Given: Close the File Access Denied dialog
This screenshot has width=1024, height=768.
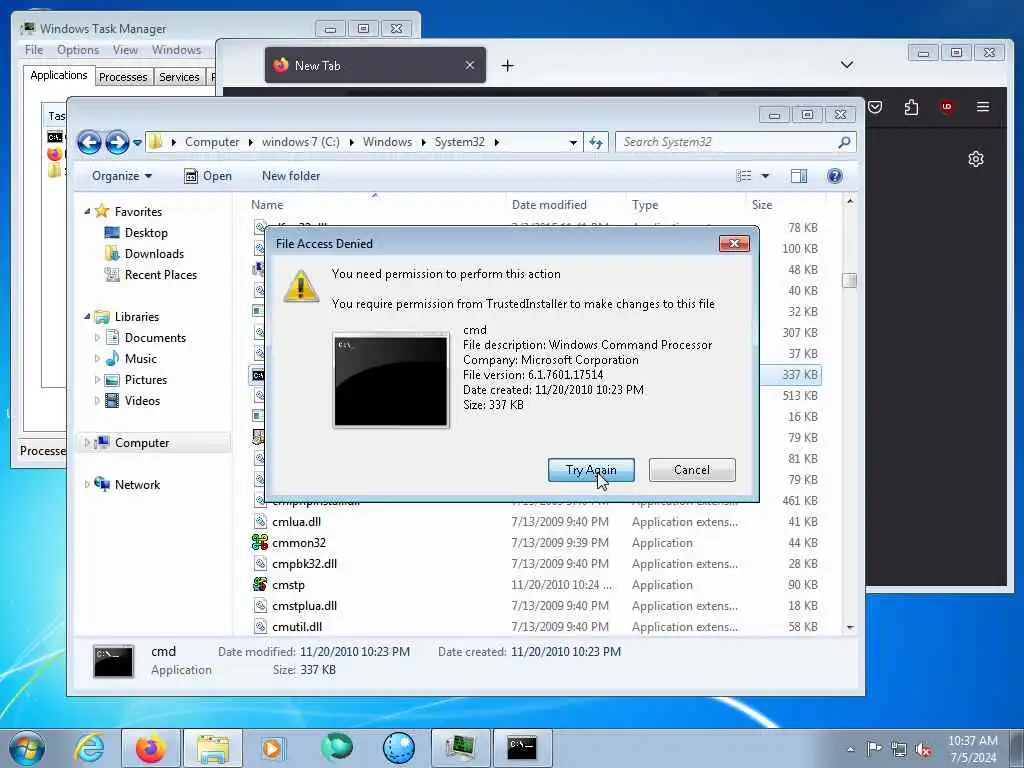Looking at the screenshot, I should 734,244.
